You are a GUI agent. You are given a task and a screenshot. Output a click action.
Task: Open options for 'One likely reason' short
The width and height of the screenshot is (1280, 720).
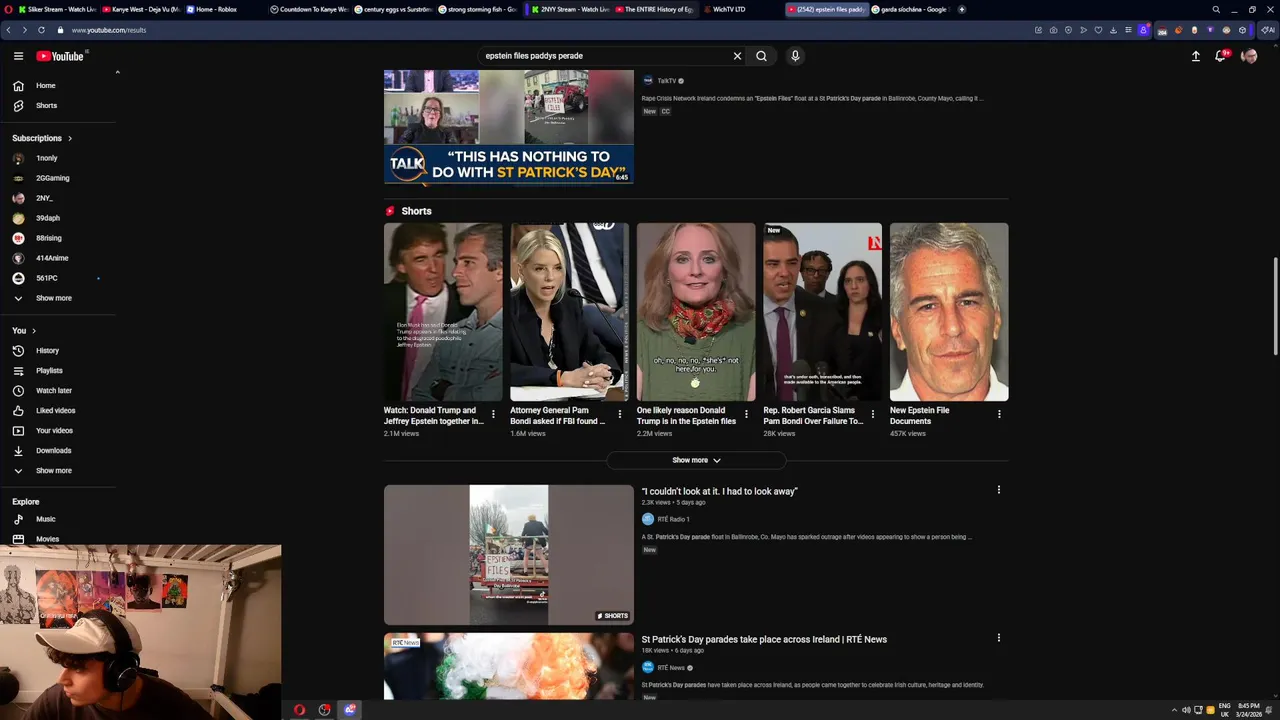tap(746, 414)
